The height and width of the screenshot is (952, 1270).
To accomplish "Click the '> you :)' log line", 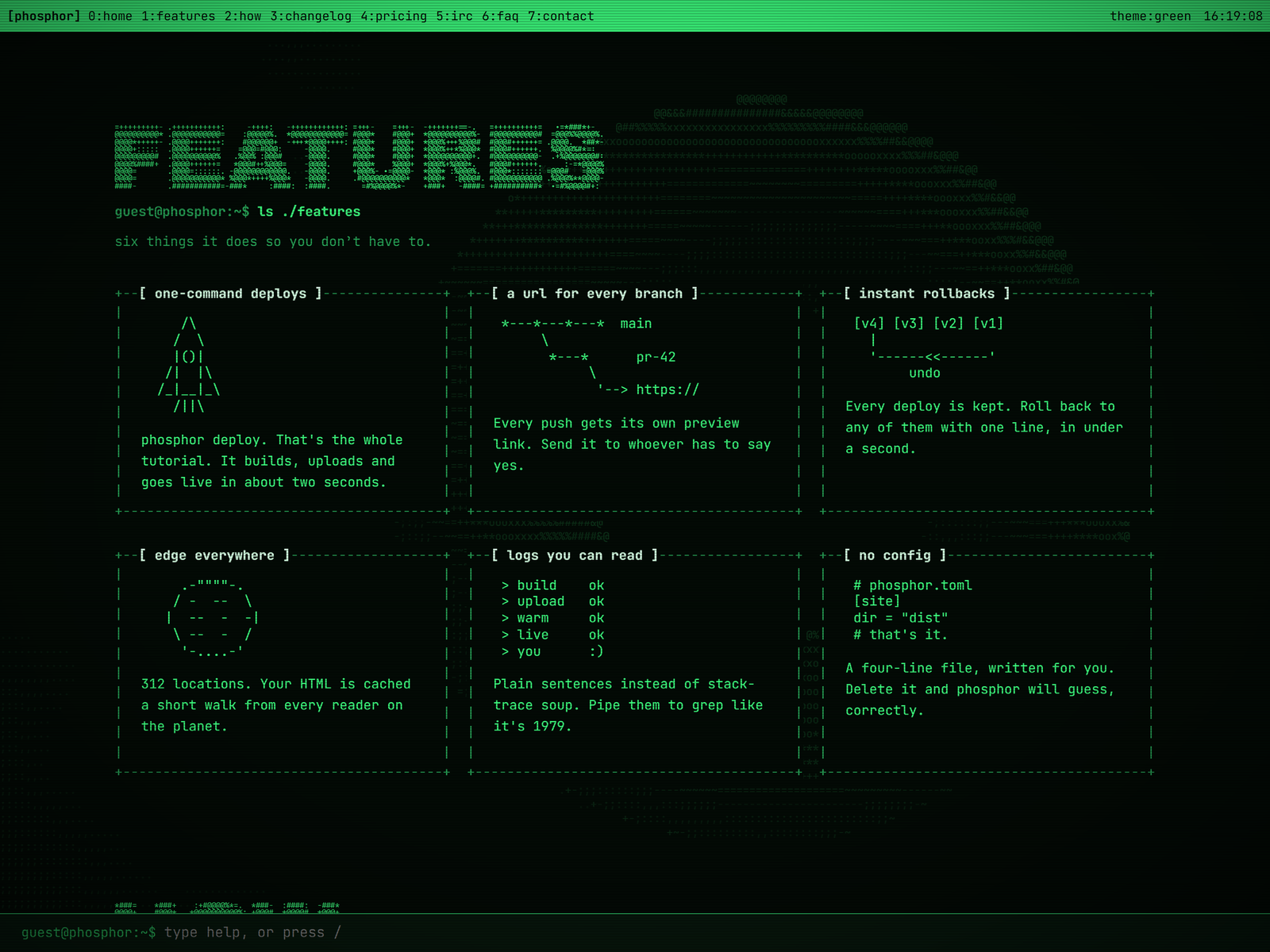I will coord(552,651).
